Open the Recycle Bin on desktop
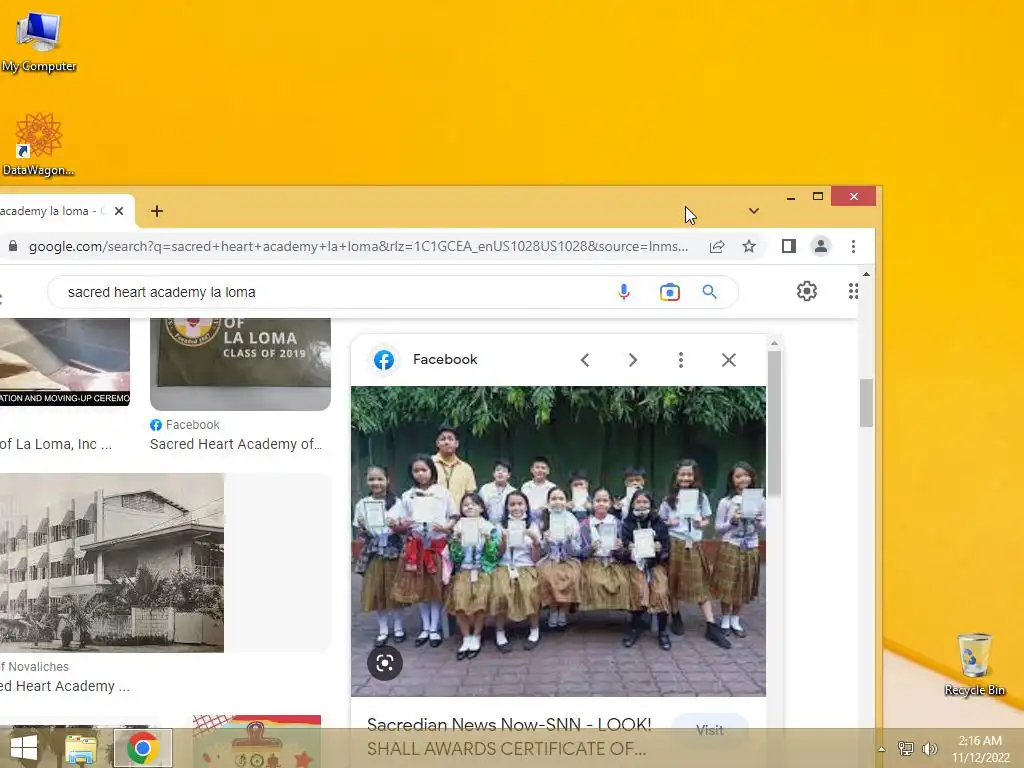Screen dimensions: 1024x768 point(974,665)
